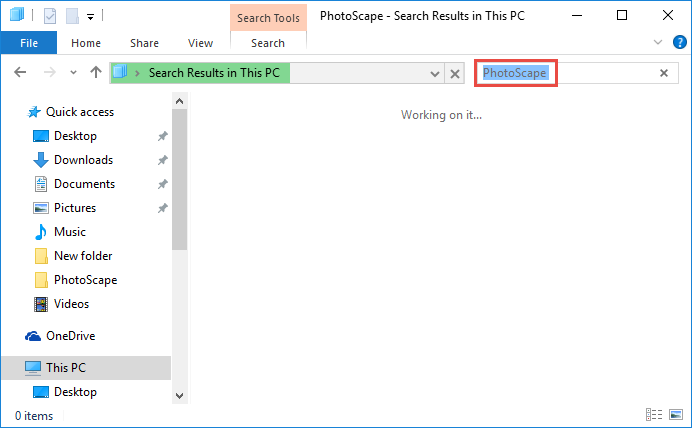Open the Recent locations dropdown arrow
This screenshot has height=428, width=692.
tap(73, 72)
